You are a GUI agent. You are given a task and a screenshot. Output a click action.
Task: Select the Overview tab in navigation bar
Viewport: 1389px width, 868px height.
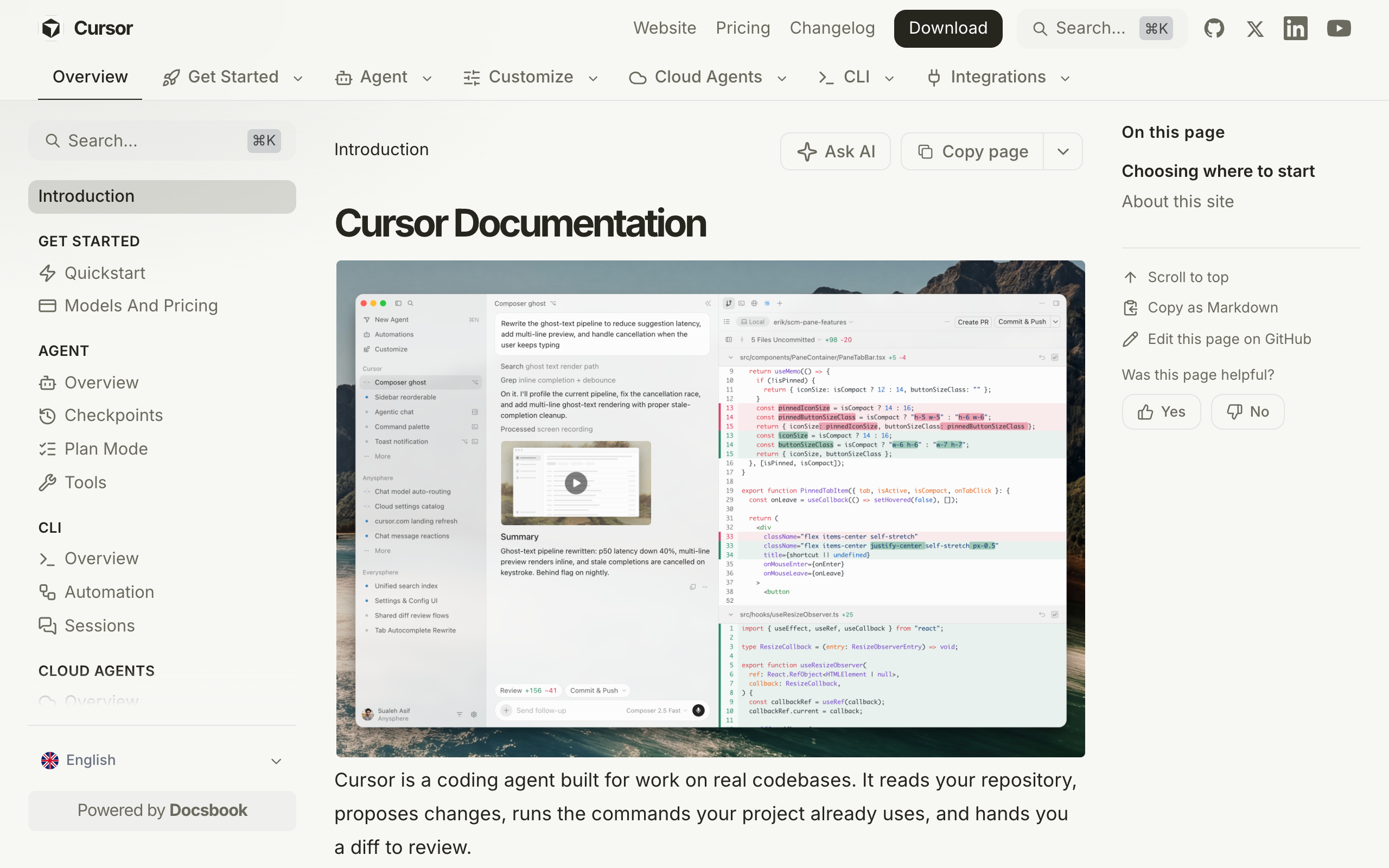tap(90, 77)
